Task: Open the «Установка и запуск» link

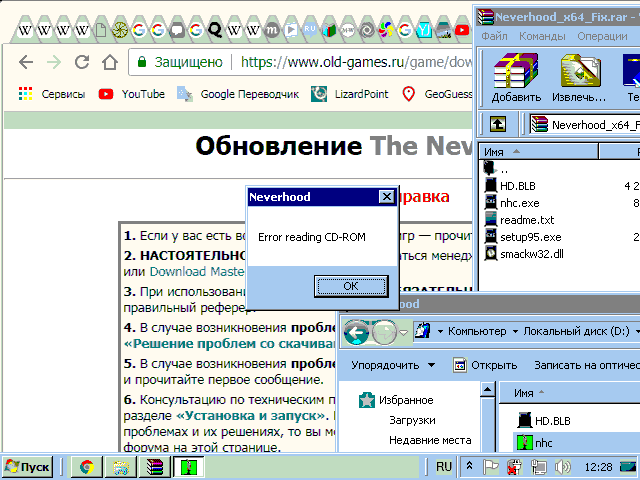Action: click(x=252, y=416)
